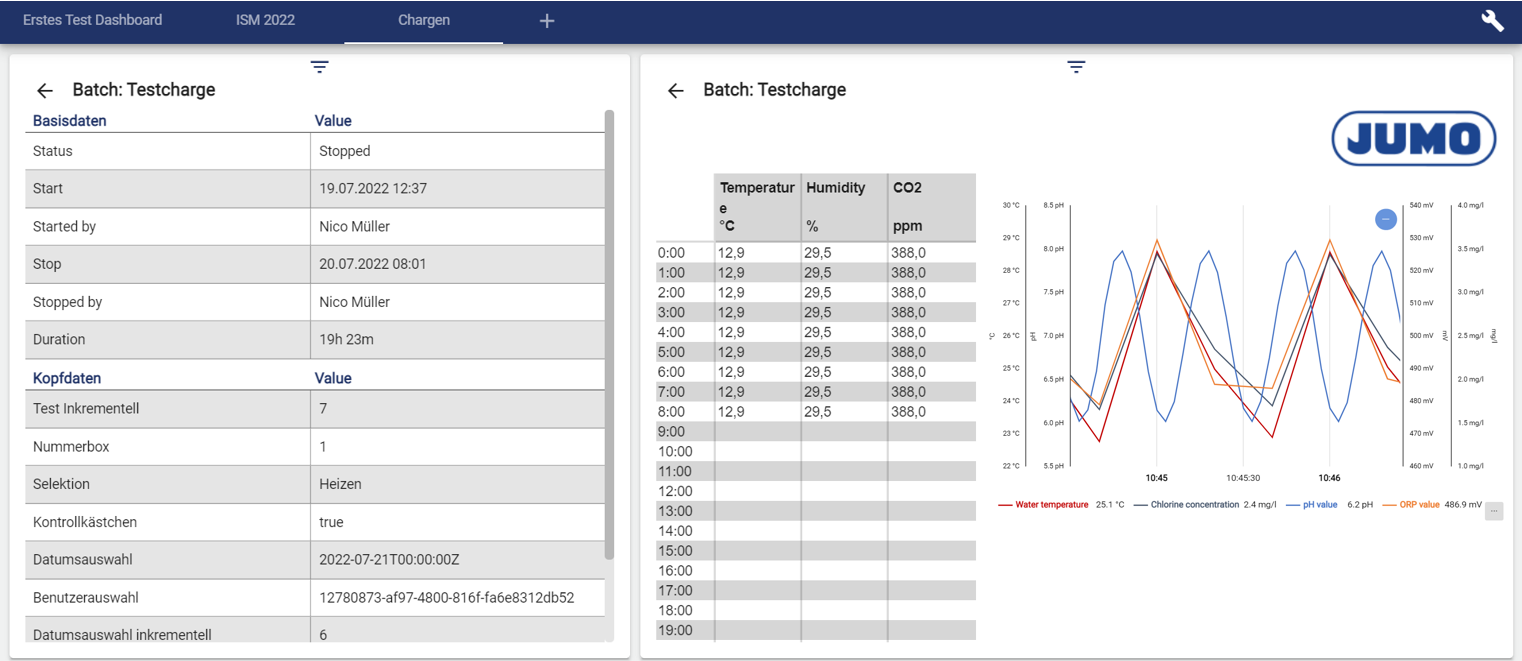
Task: Open filter icon above right batch panel
Action: 1076,67
